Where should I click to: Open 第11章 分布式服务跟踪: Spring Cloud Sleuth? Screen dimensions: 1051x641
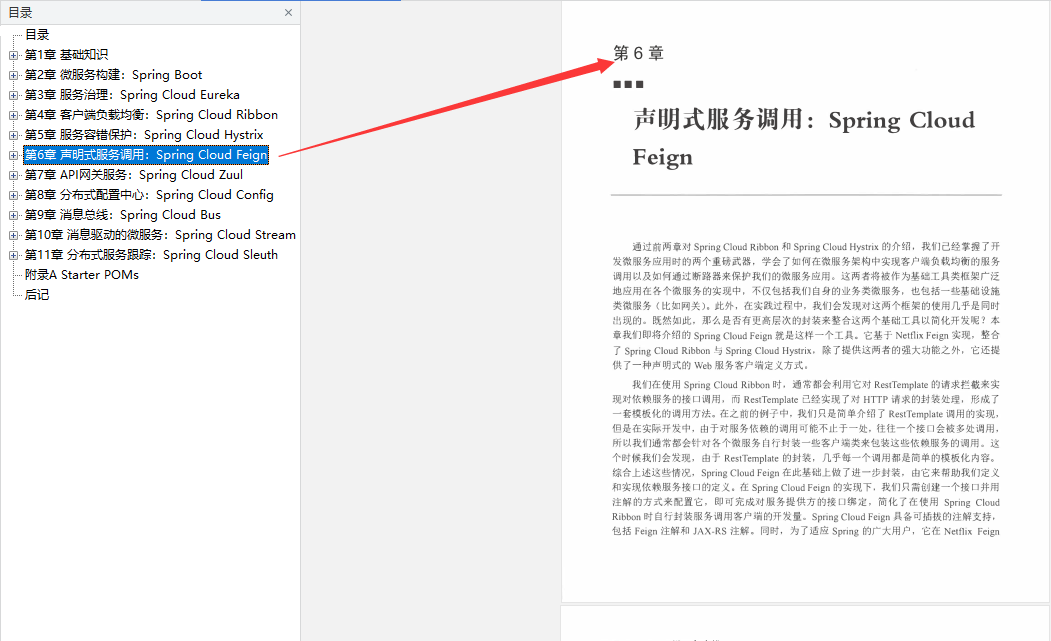pos(151,255)
